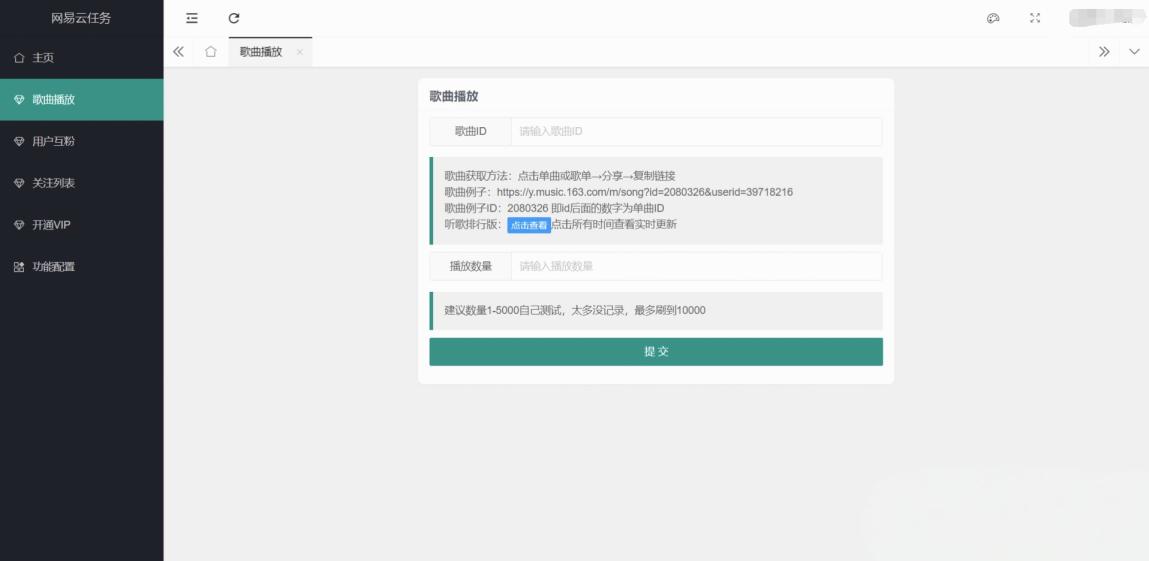Open 用户互粉 in the sidebar
The width and height of the screenshot is (1149, 561).
tap(81, 141)
